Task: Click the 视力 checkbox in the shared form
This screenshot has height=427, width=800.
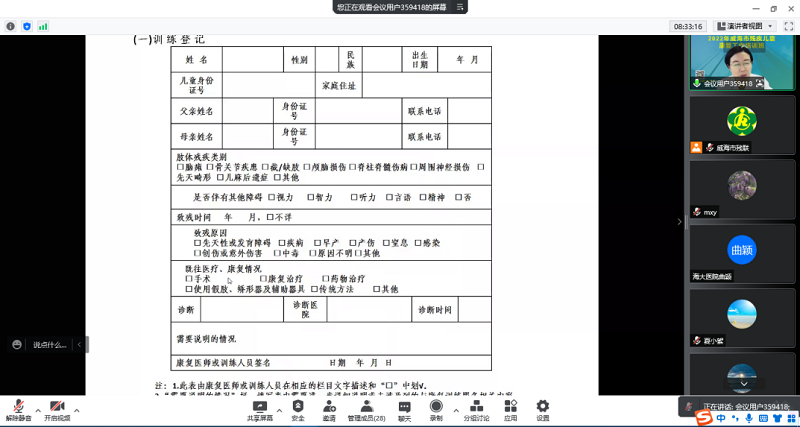Action: point(271,197)
